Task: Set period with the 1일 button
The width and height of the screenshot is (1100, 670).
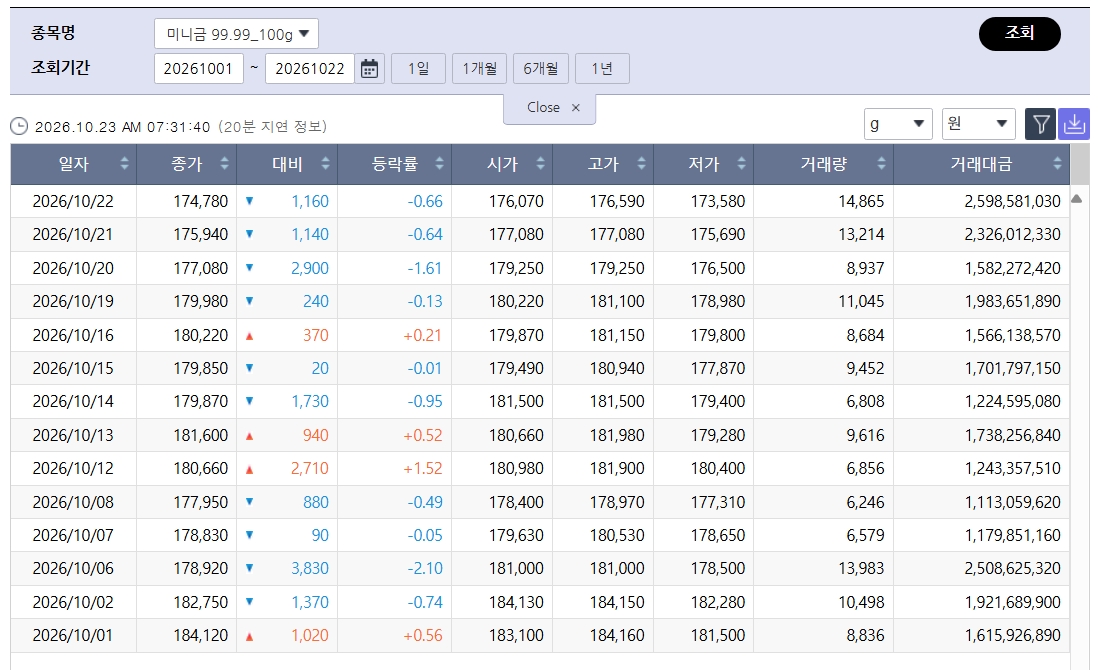Action: [418, 69]
